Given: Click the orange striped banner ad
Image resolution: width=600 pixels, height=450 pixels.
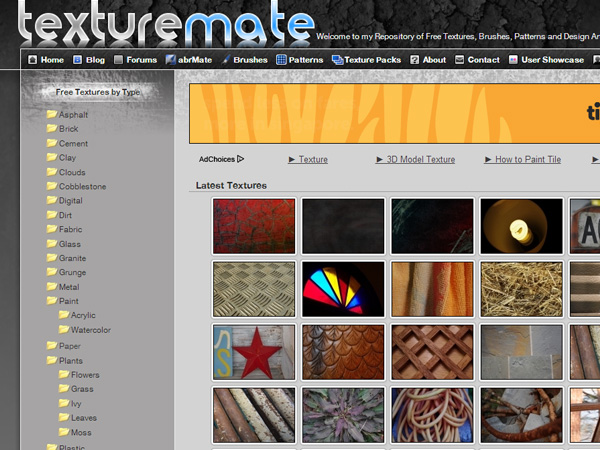Looking at the screenshot, I should point(395,114).
